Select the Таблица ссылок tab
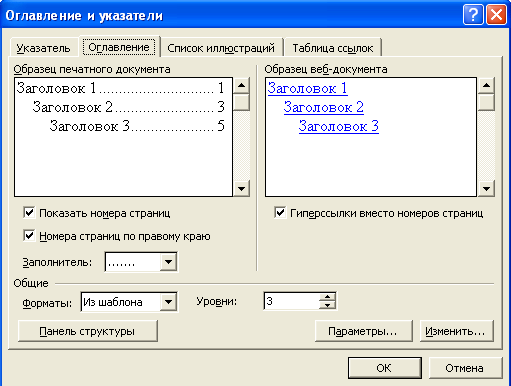The height and width of the screenshot is (386, 511). tap(333, 48)
